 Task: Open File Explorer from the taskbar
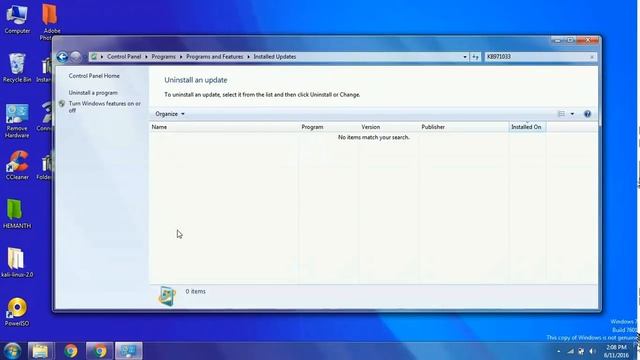[x=40, y=351]
